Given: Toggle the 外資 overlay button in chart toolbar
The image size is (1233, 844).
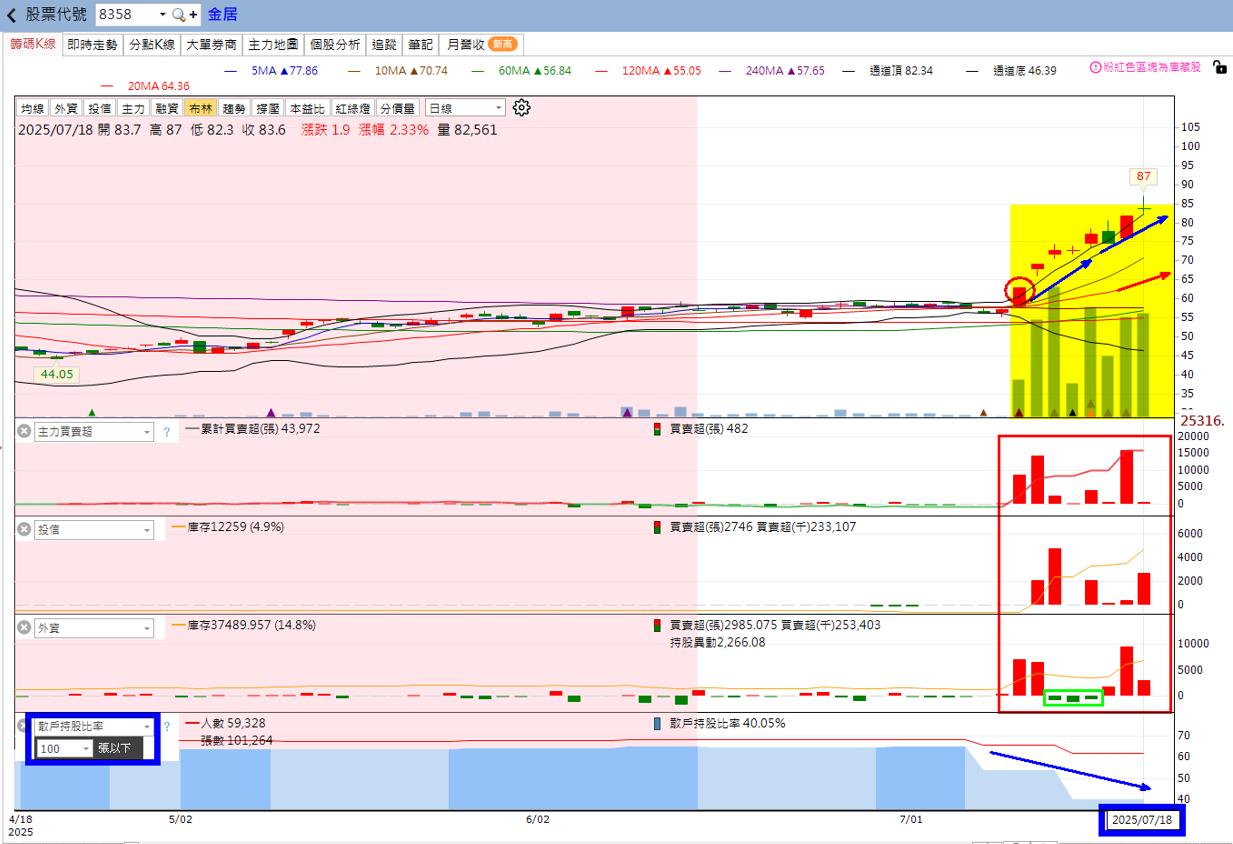Looking at the screenshot, I should (66, 108).
